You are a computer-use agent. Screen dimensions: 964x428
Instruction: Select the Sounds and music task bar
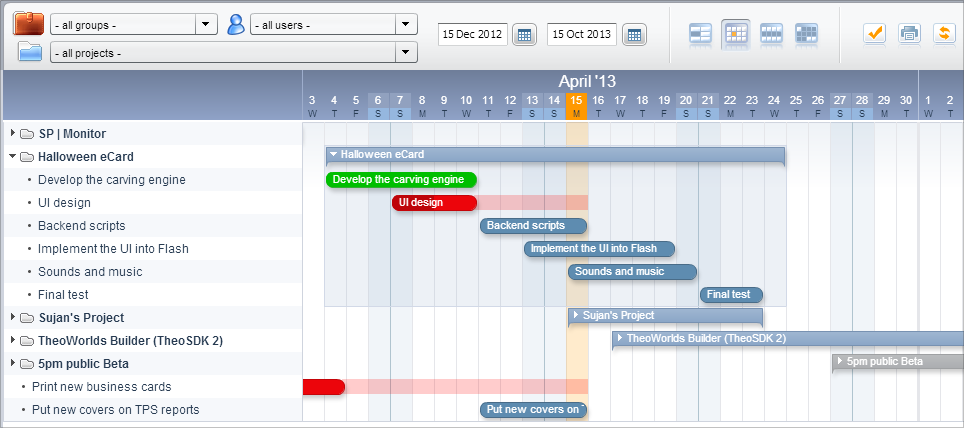click(633, 272)
